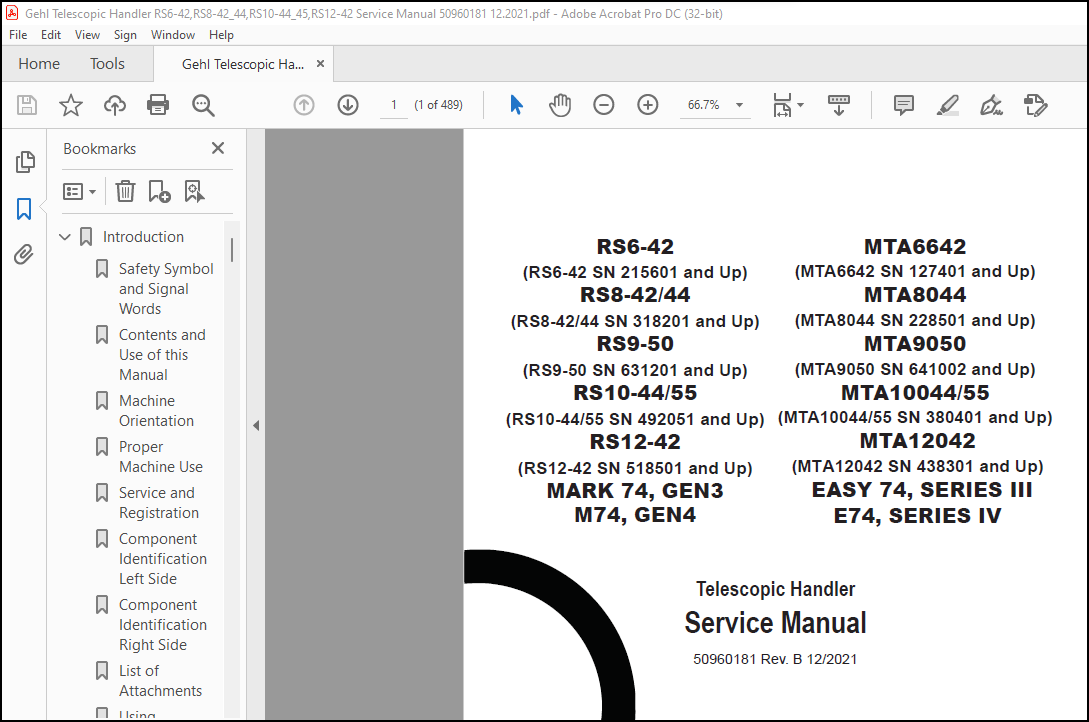
Task: Collapse the Introduction bookmark group
Action: click(x=65, y=237)
